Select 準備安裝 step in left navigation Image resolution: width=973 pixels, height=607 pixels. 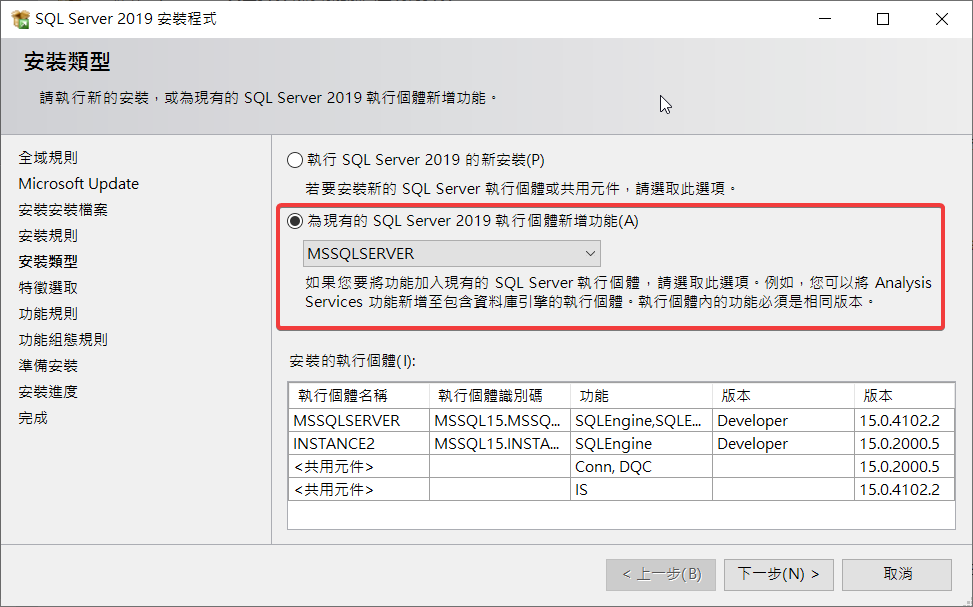click(48, 366)
